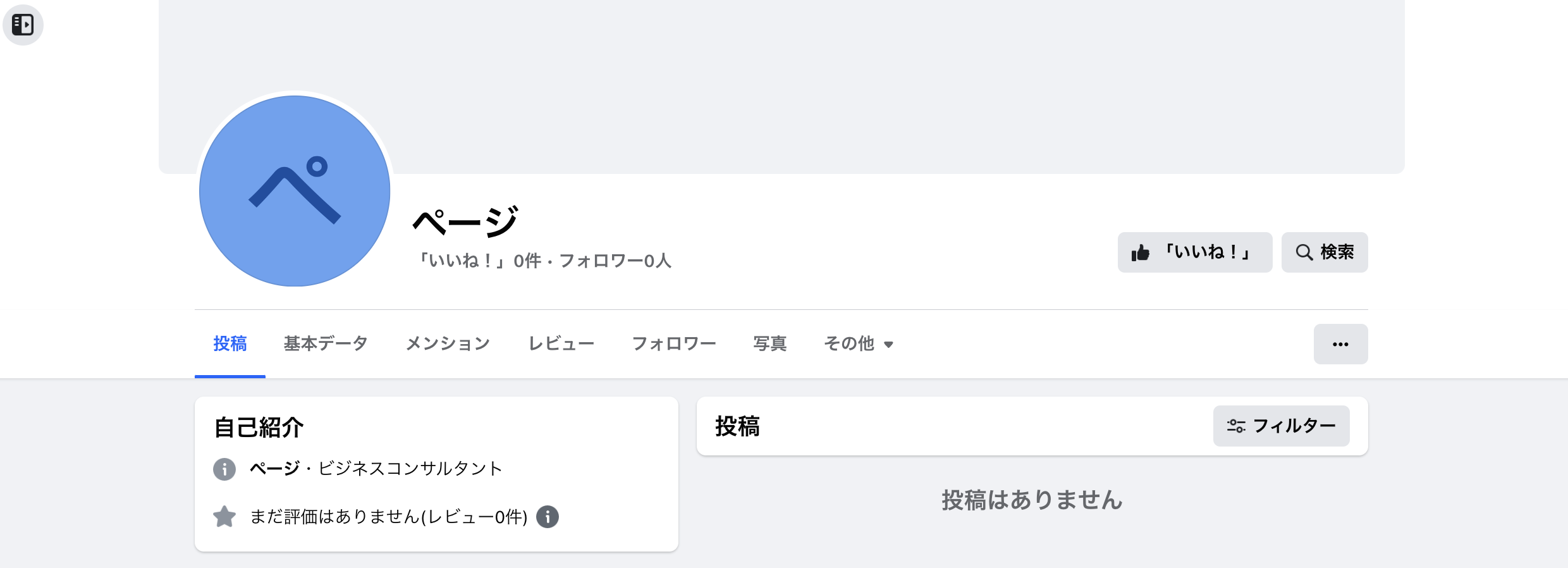Image resolution: width=1568 pixels, height=568 pixels.
Task: Click the info icon next to ビジネスコンサルタント
Action: [x=224, y=469]
